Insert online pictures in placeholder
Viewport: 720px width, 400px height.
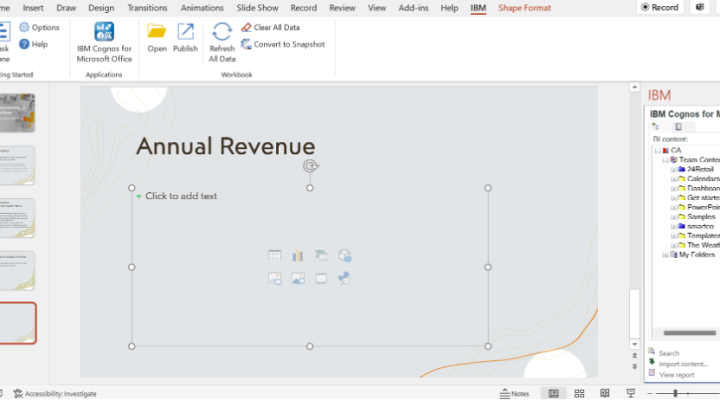pos(298,278)
